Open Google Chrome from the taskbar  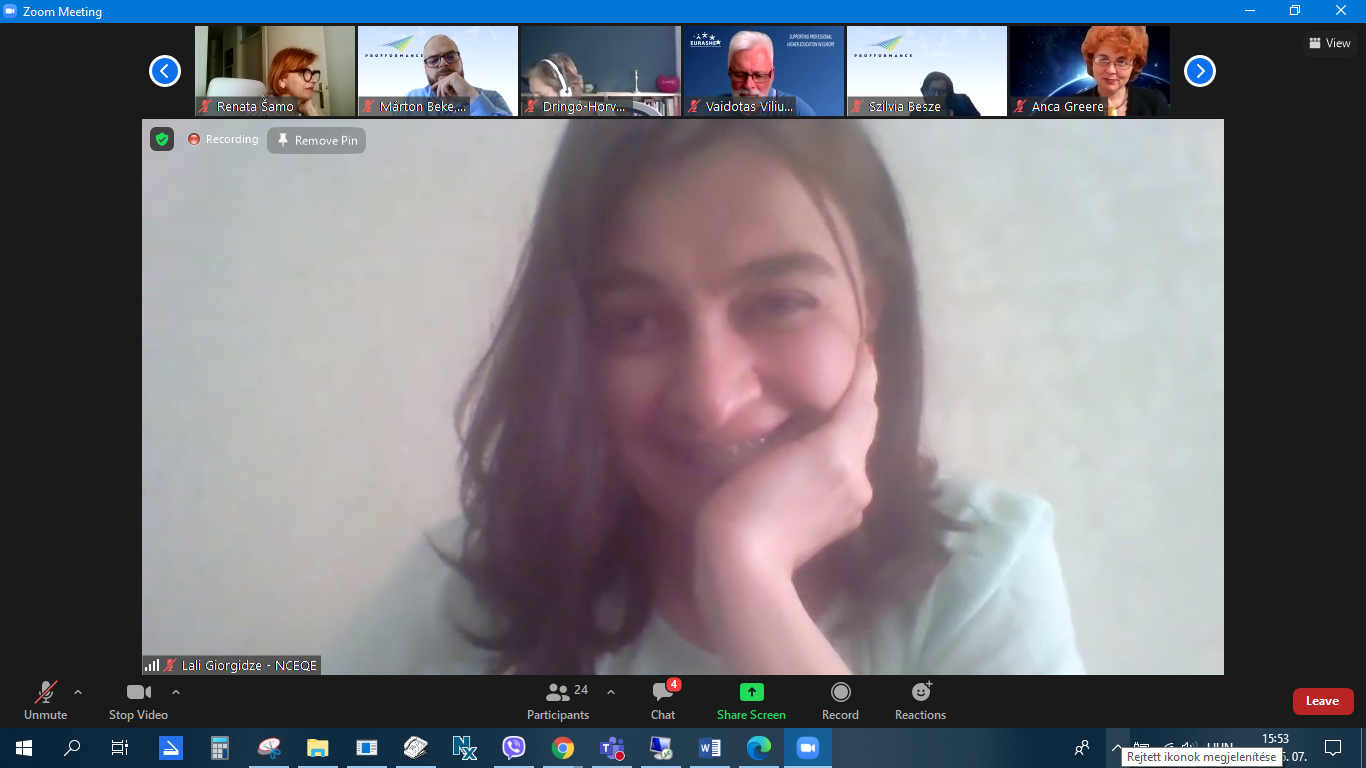coord(563,748)
